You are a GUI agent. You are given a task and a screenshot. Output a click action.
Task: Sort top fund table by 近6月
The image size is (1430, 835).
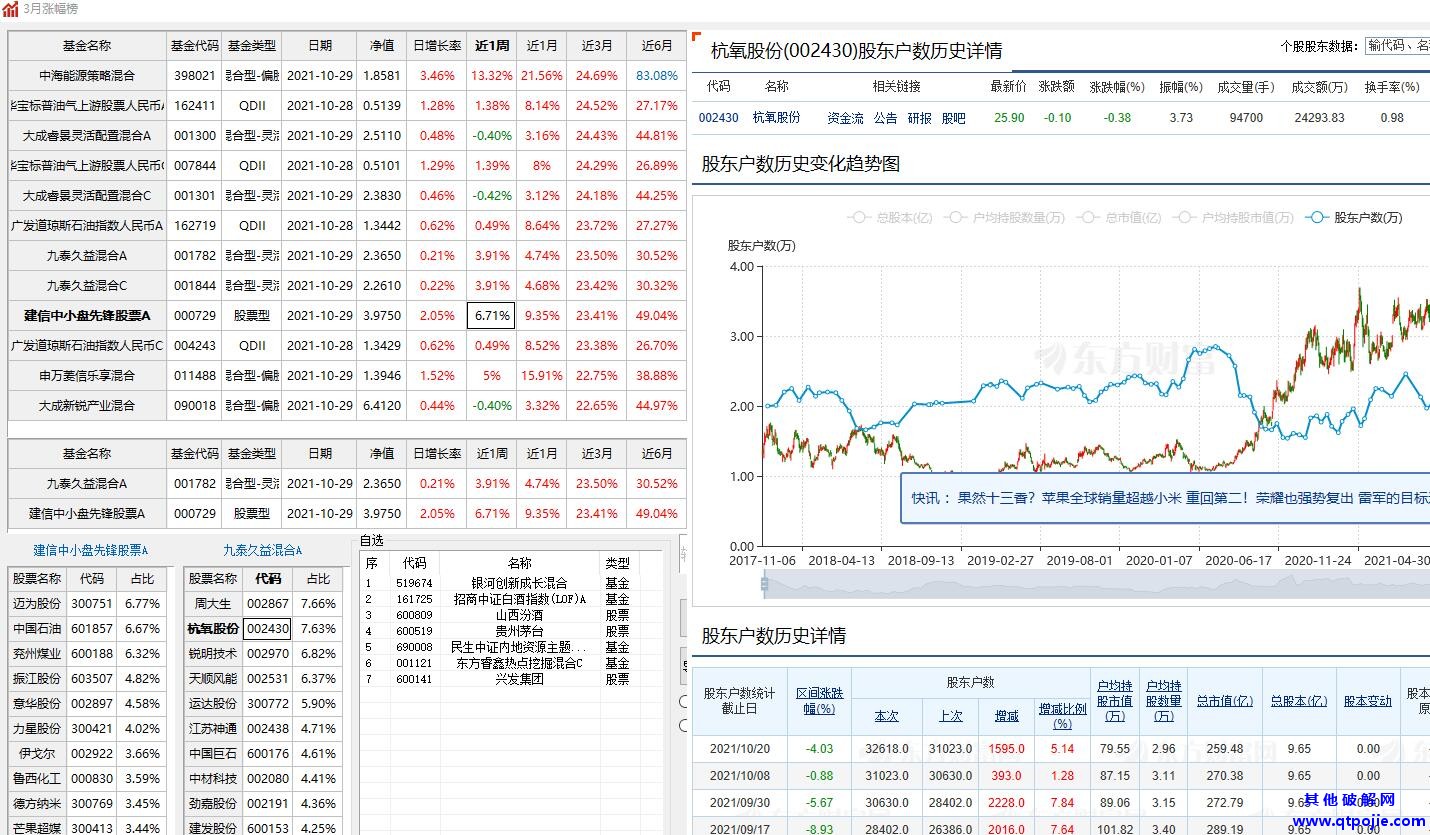coord(657,46)
